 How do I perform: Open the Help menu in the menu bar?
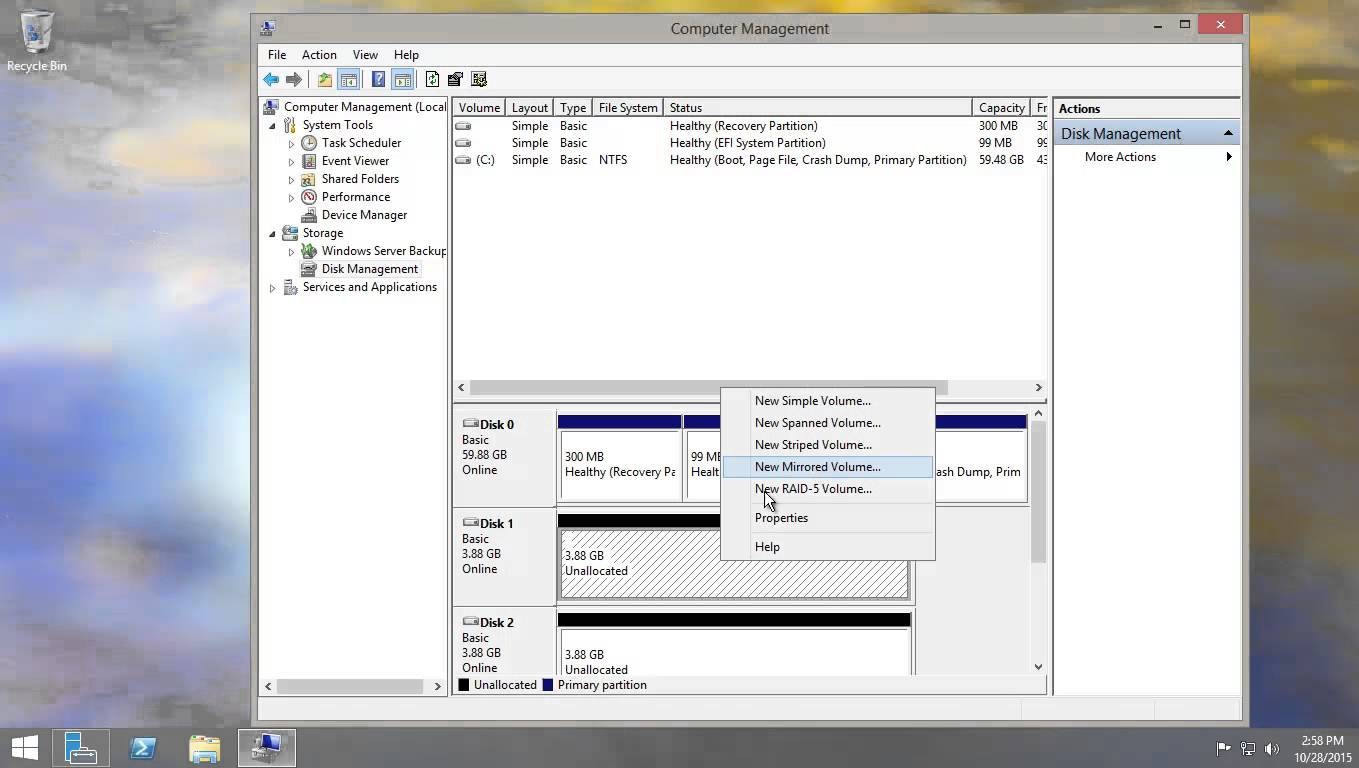tap(406, 55)
